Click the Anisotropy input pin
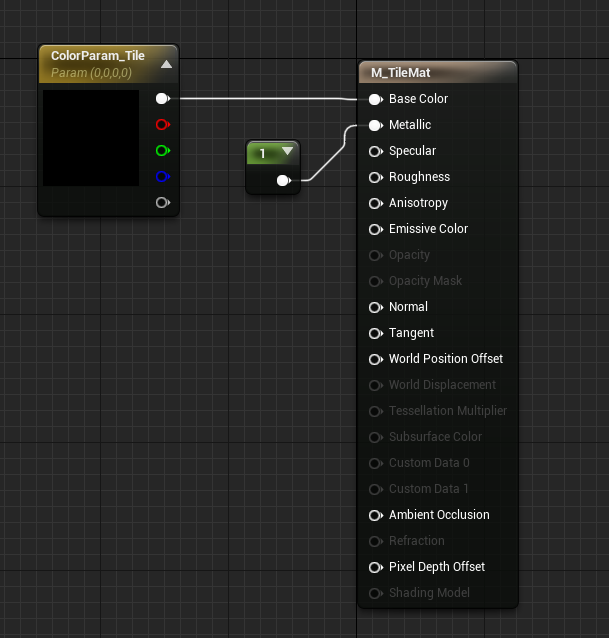Viewport: 609px width, 638px height. coord(375,203)
